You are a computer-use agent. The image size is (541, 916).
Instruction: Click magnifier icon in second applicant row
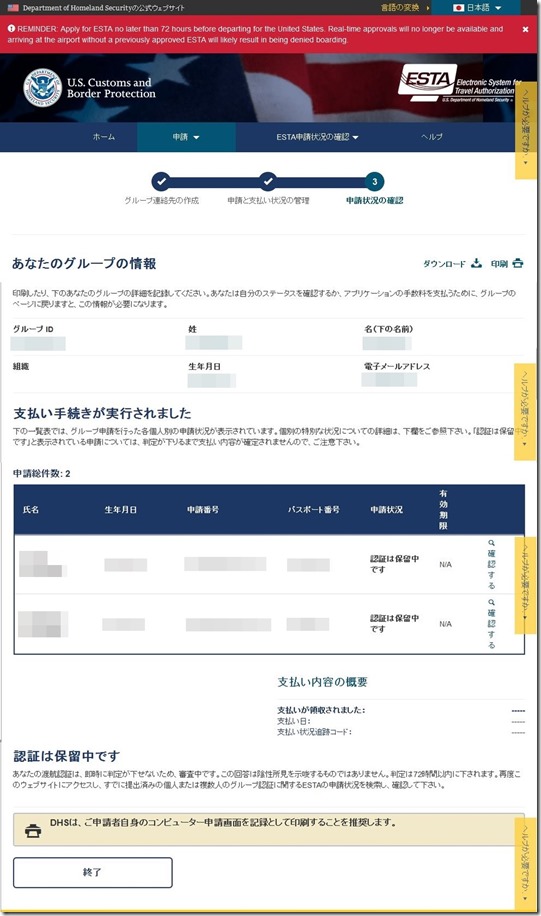pos(491,602)
